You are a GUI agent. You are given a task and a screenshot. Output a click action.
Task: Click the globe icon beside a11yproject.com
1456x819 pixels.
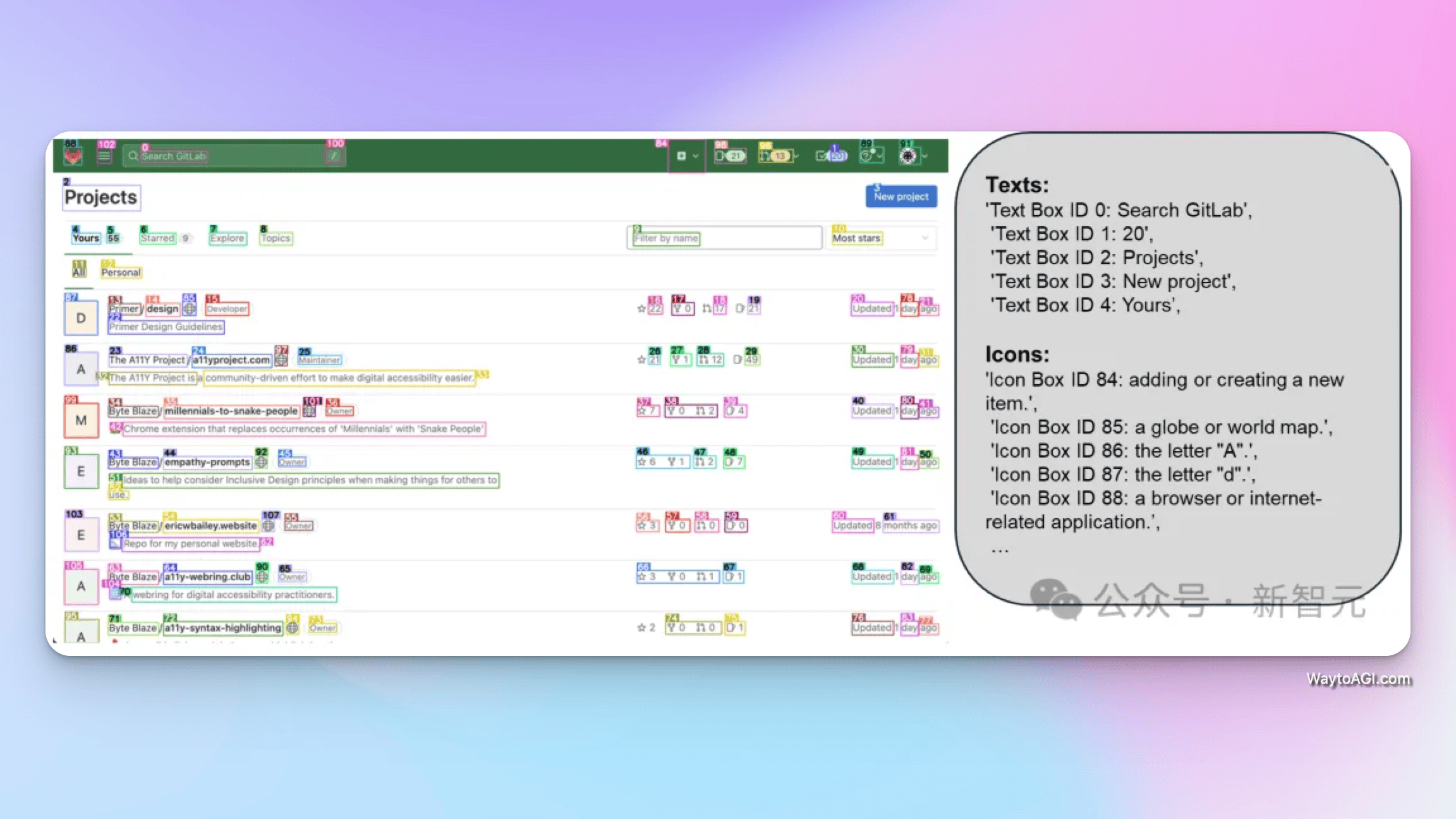tap(281, 360)
